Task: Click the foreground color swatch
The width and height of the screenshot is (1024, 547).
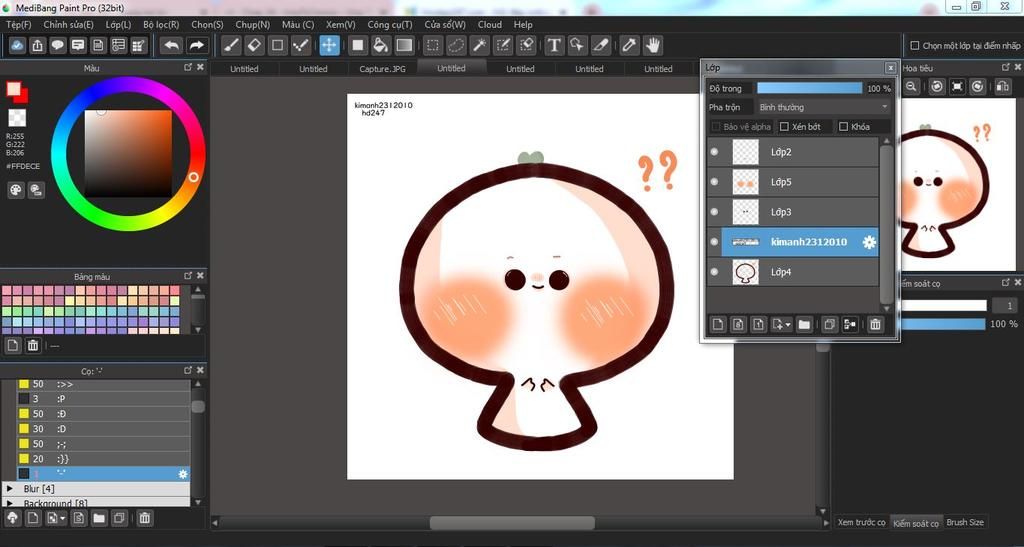Action: (x=14, y=89)
